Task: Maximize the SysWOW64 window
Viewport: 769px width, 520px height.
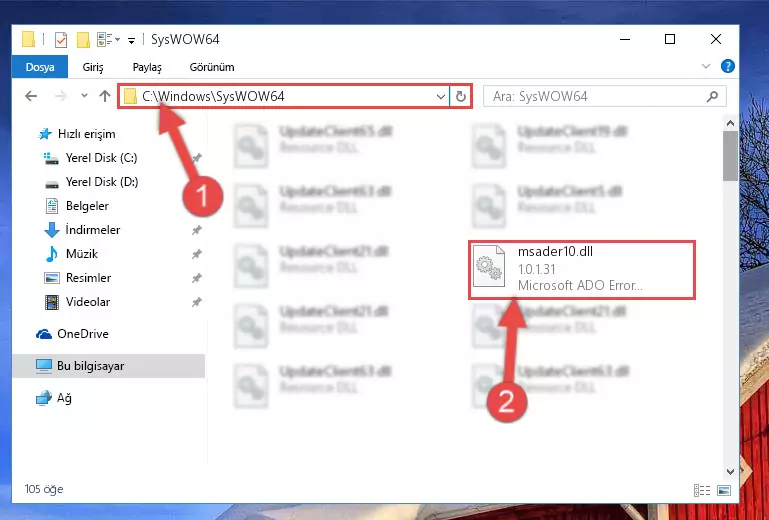Action: click(670, 39)
